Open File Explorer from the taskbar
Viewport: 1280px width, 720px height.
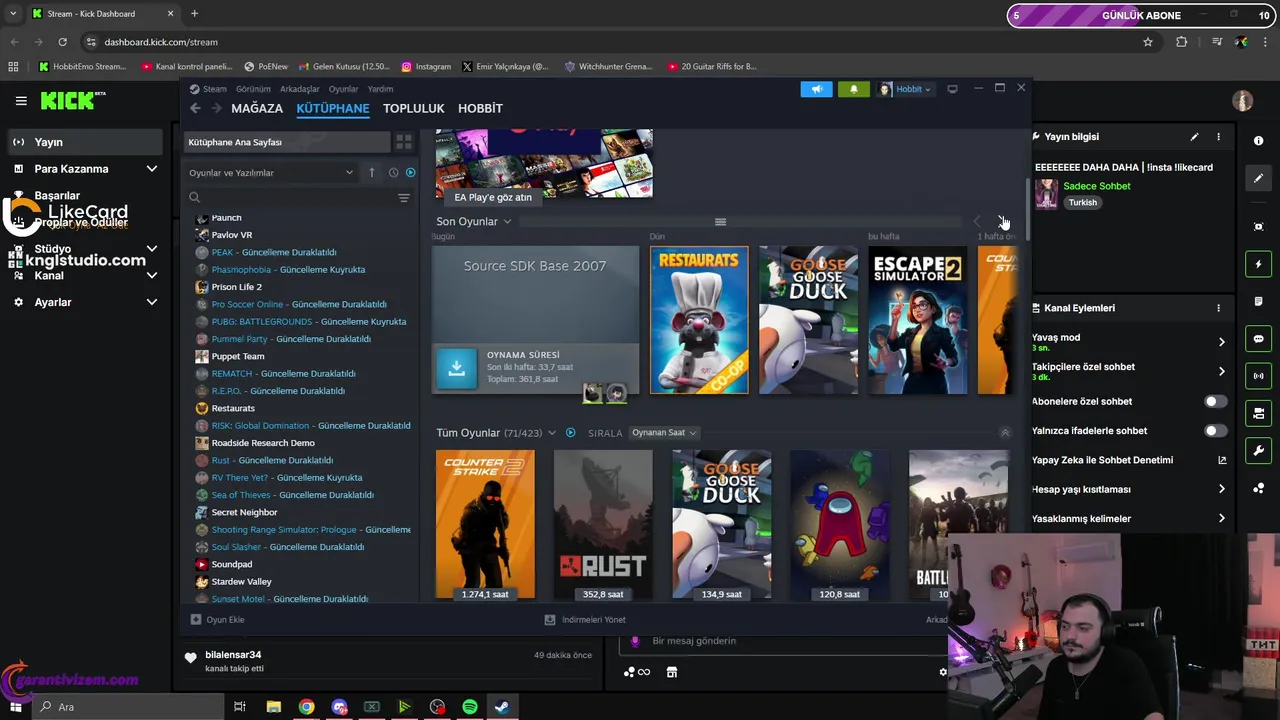click(x=274, y=707)
